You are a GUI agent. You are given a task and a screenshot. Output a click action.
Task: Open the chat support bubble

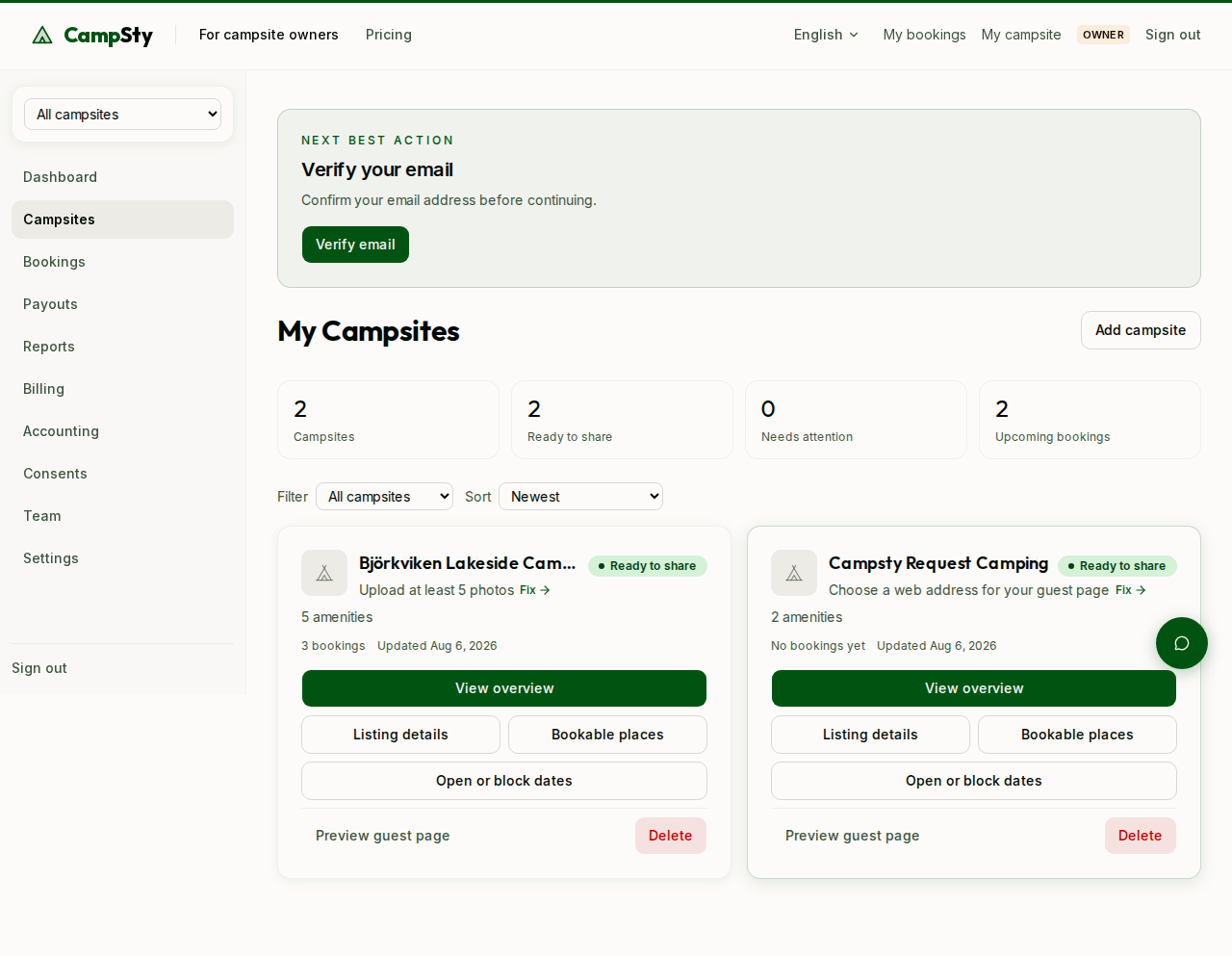pyautogui.click(x=1182, y=643)
